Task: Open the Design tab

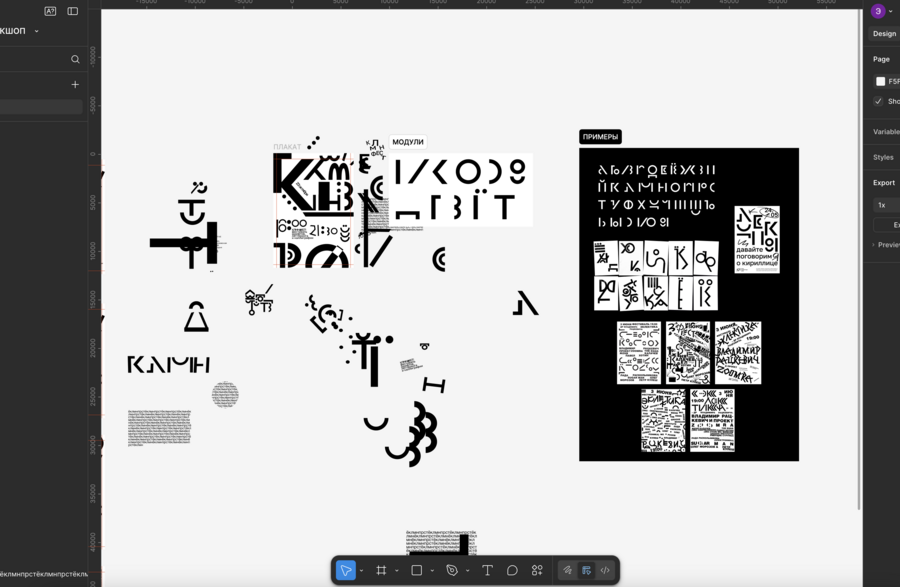Action: coord(884,34)
